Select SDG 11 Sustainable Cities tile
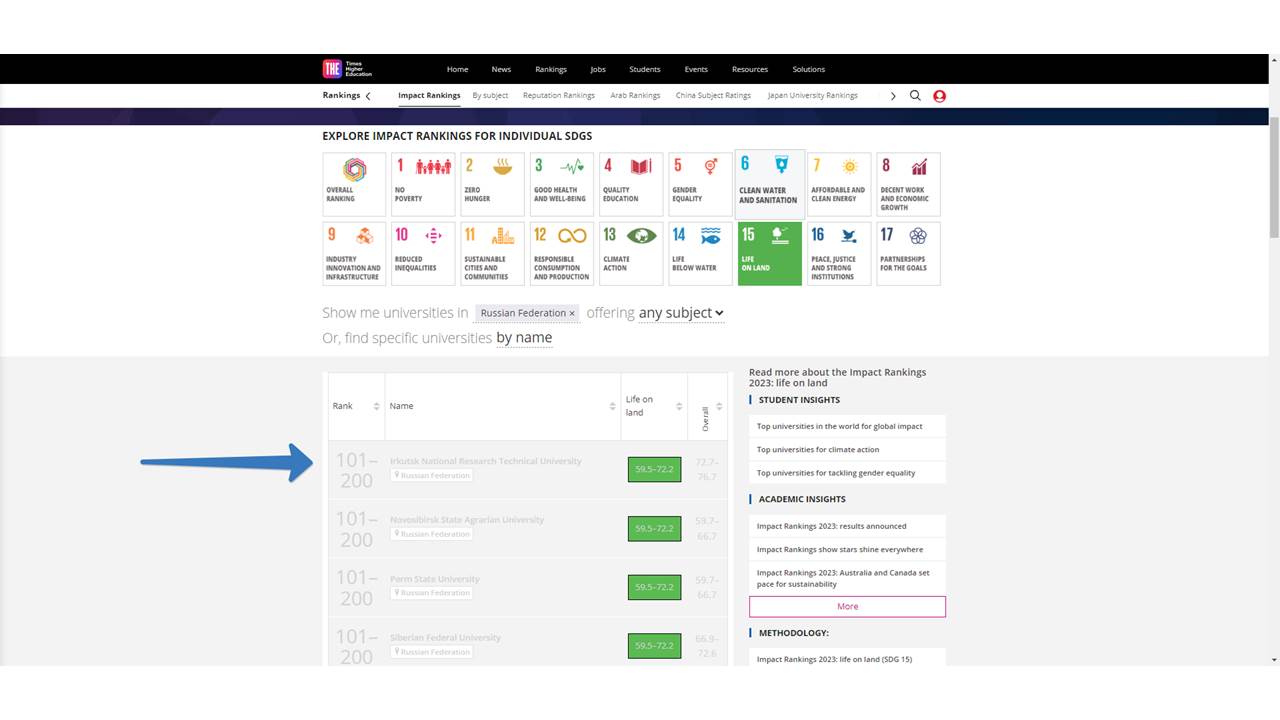1280x720 pixels. (x=493, y=254)
